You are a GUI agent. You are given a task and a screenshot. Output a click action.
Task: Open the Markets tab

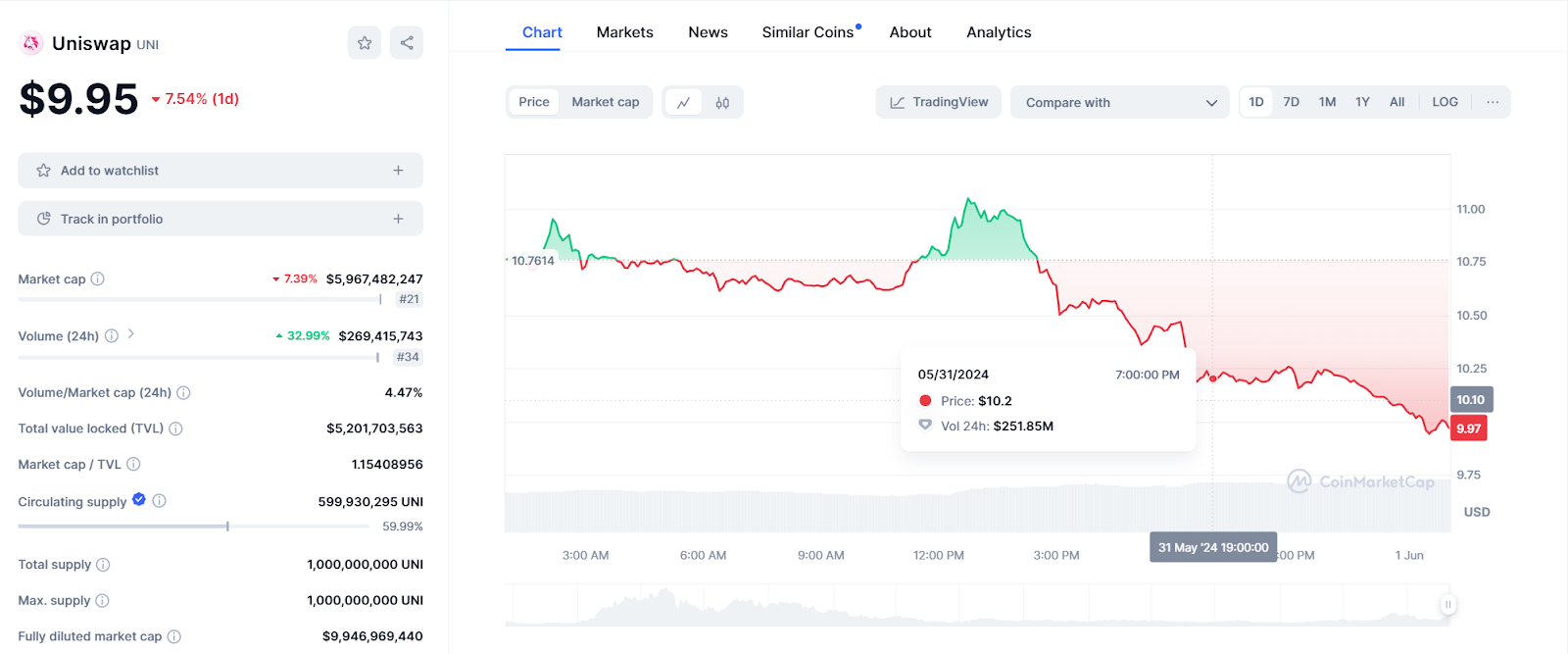tap(625, 32)
